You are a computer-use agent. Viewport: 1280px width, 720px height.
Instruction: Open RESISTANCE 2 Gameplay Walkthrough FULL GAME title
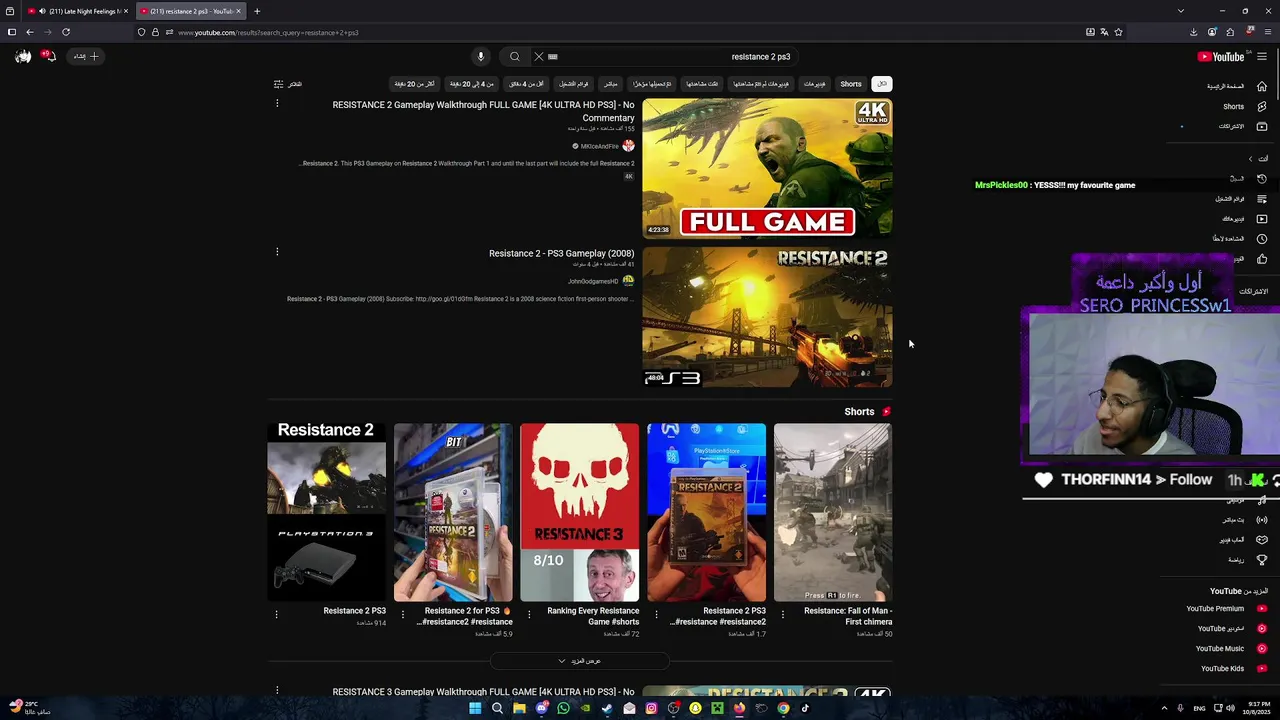coord(483,111)
